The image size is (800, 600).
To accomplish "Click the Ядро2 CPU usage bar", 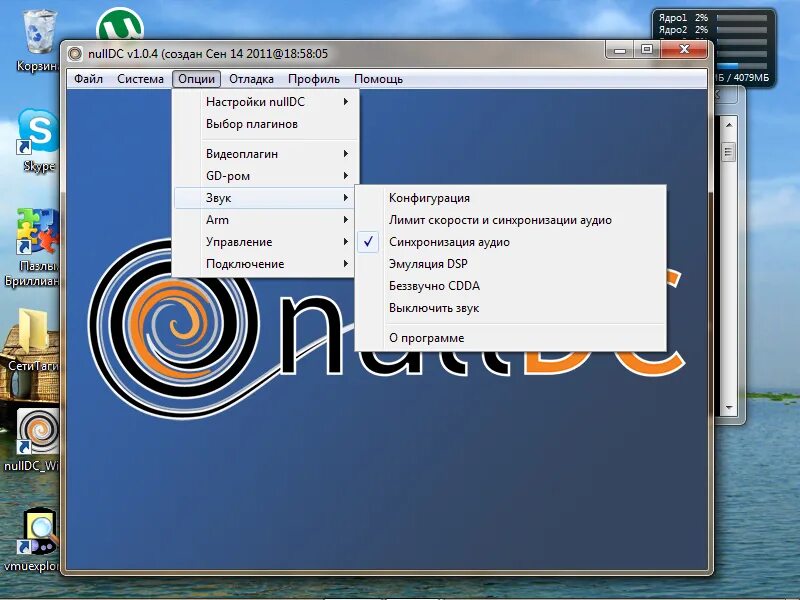I will 742,30.
